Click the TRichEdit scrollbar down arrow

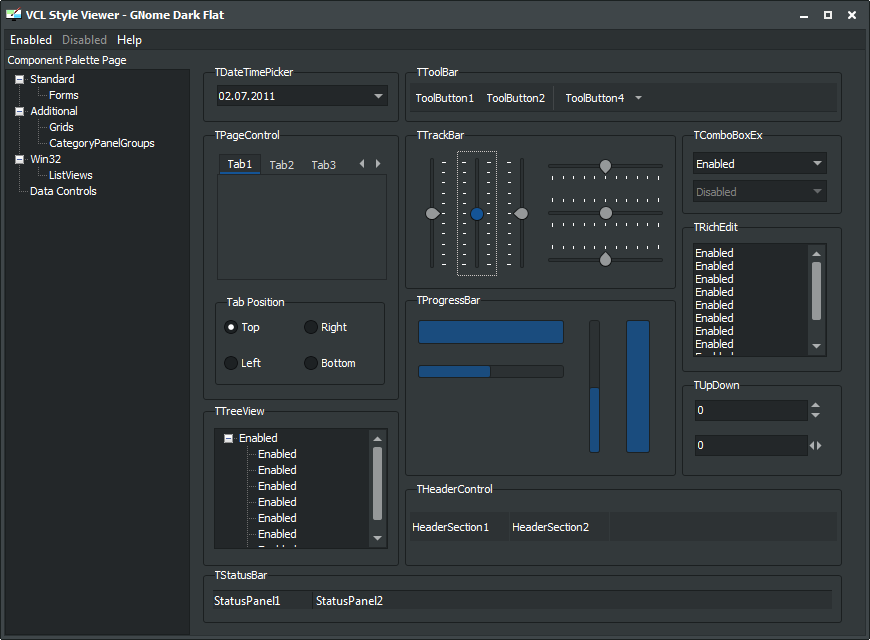tap(816, 346)
